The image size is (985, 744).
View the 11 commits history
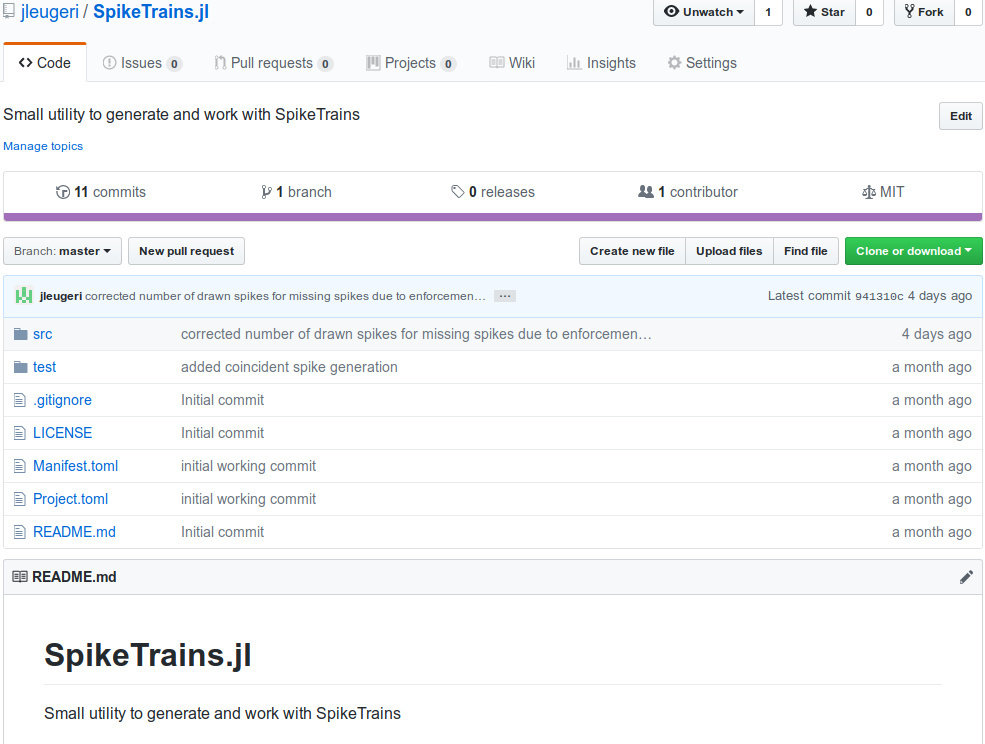(x=101, y=192)
